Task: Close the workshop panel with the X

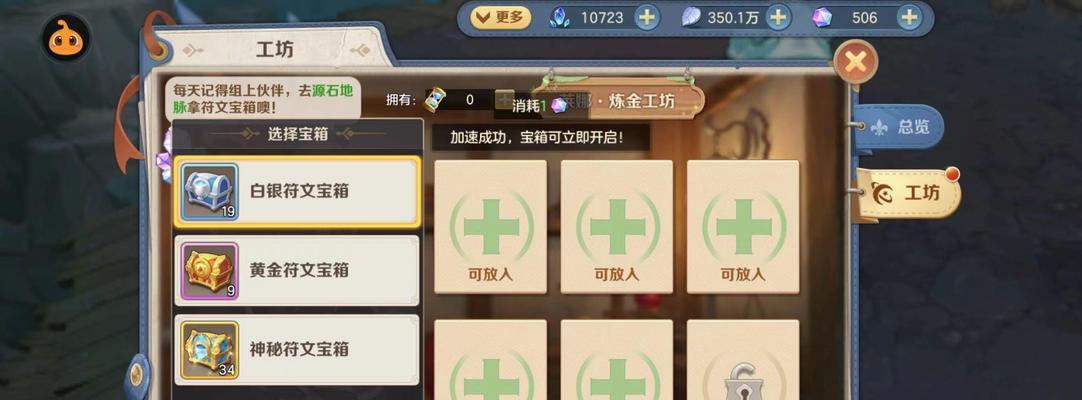Action: [856, 62]
